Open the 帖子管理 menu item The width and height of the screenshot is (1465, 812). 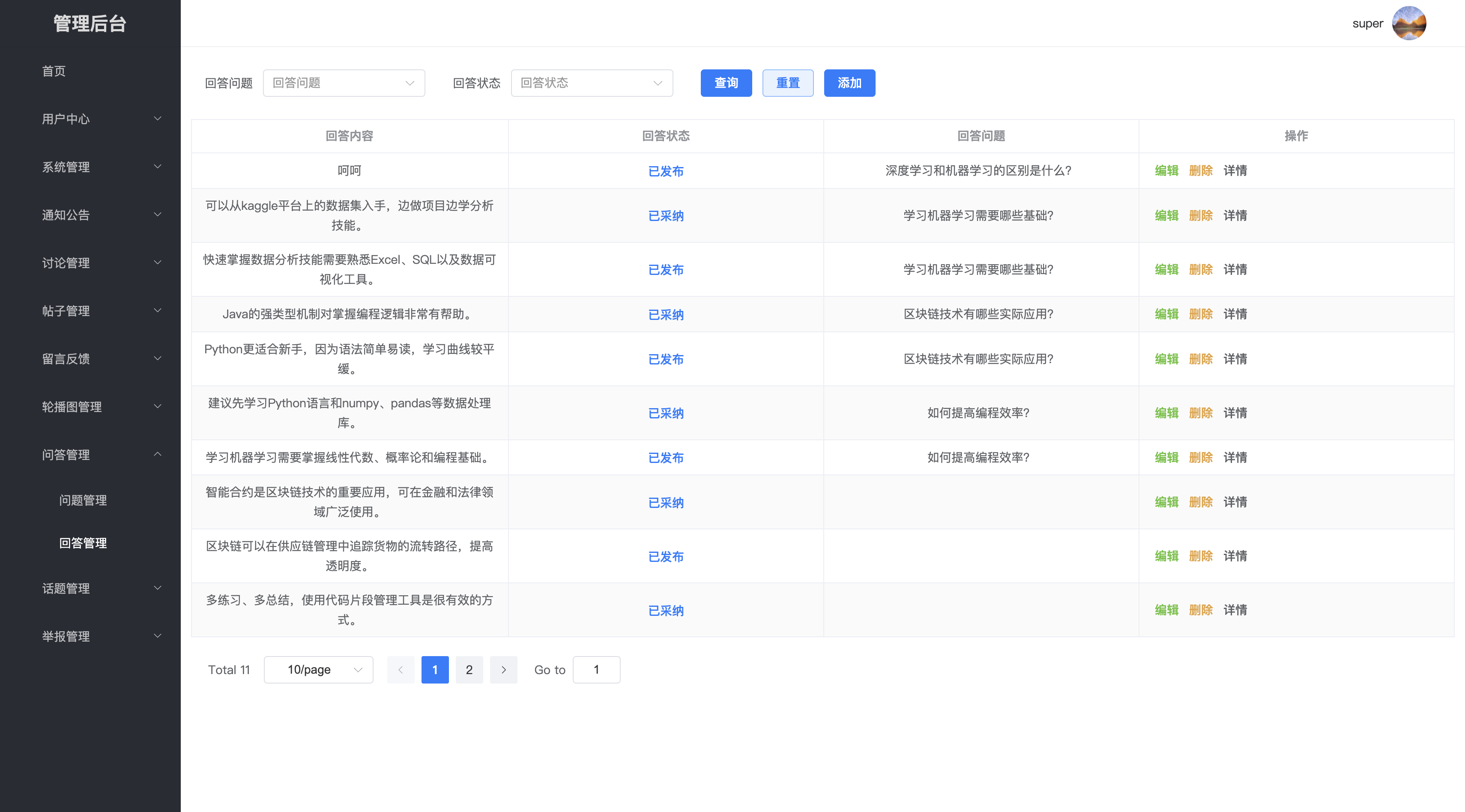66,311
